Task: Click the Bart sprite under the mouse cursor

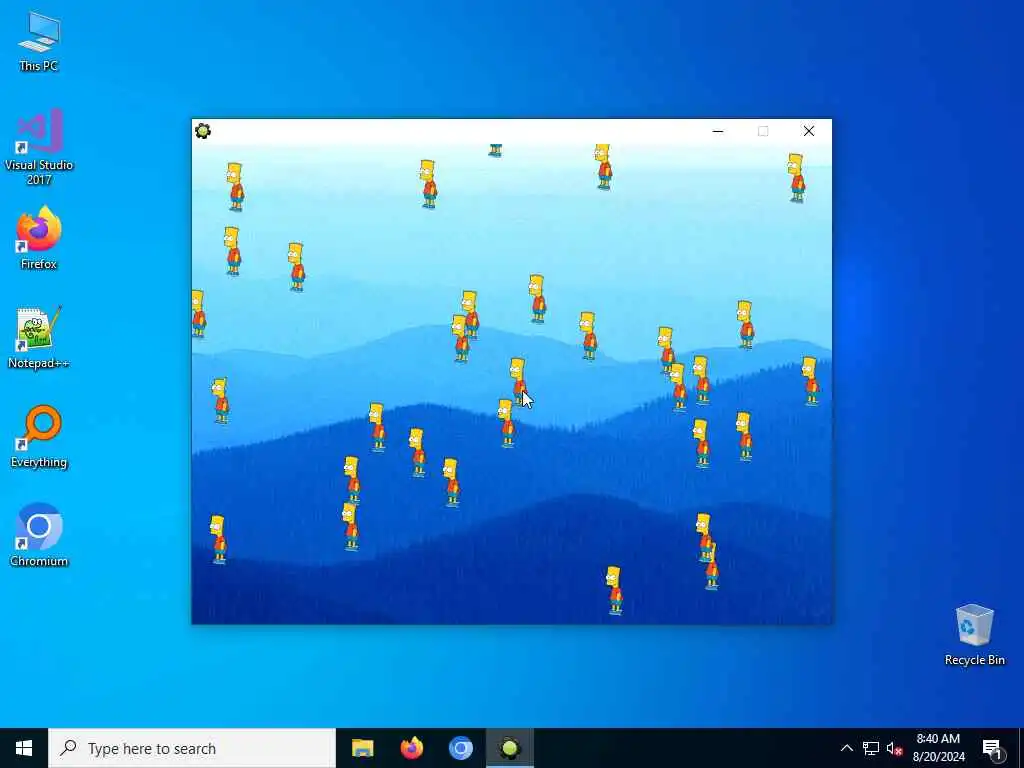Action: pos(519,381)
